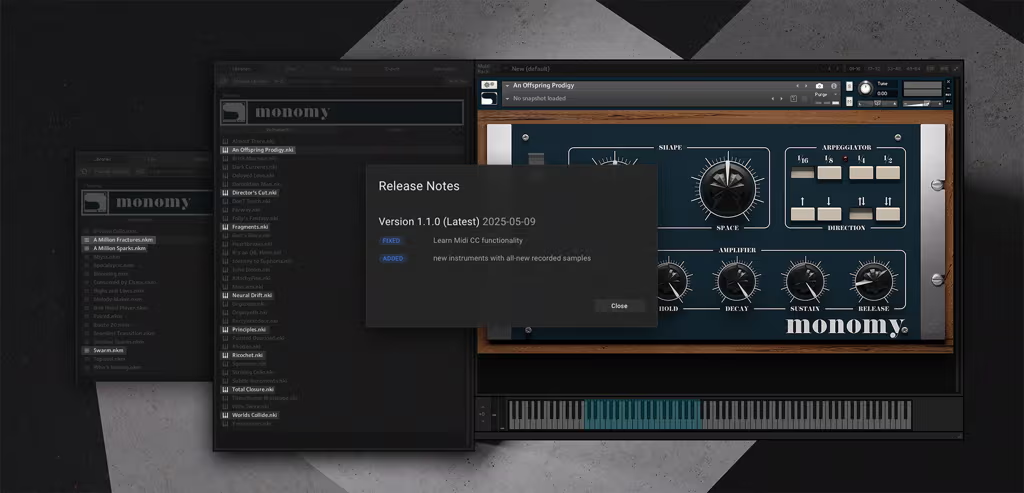Open the Libraries tab in the middle browser
This screenshot has height=493, width=1024.
242,69
